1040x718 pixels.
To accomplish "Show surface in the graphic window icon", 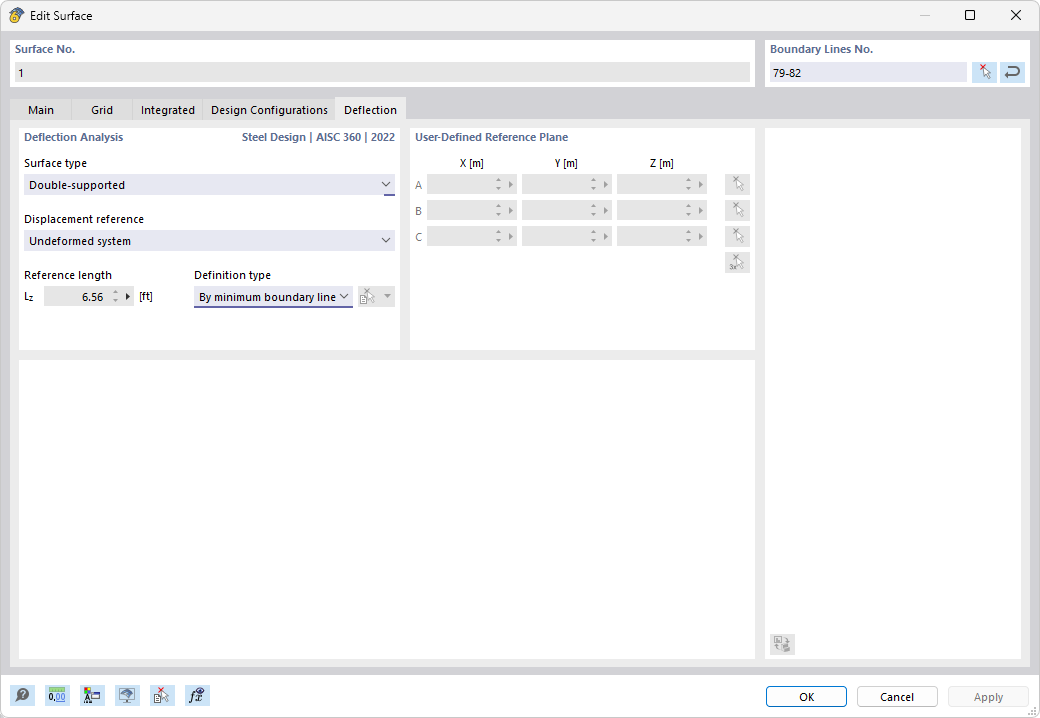I will (127, 695).
